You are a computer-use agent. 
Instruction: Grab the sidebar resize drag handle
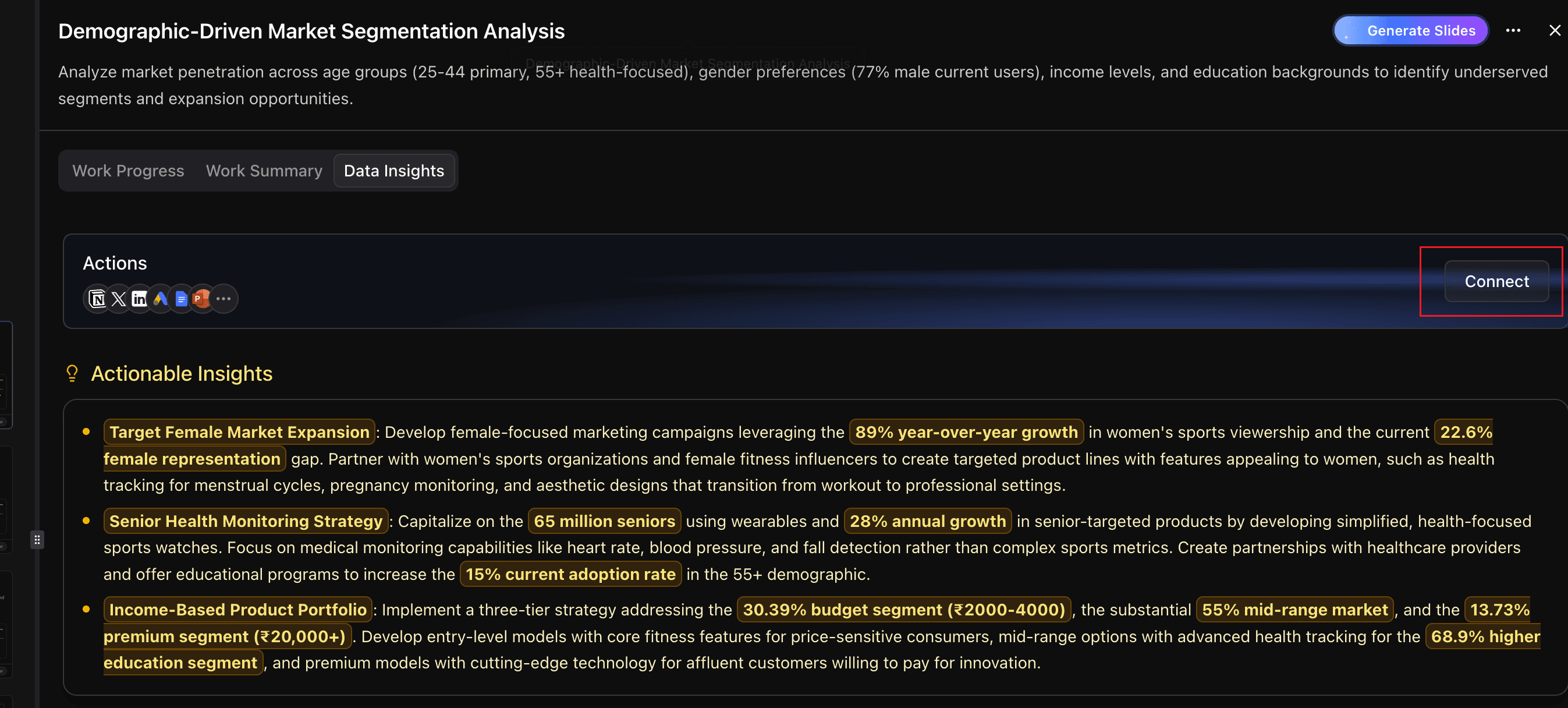(37, 539)
